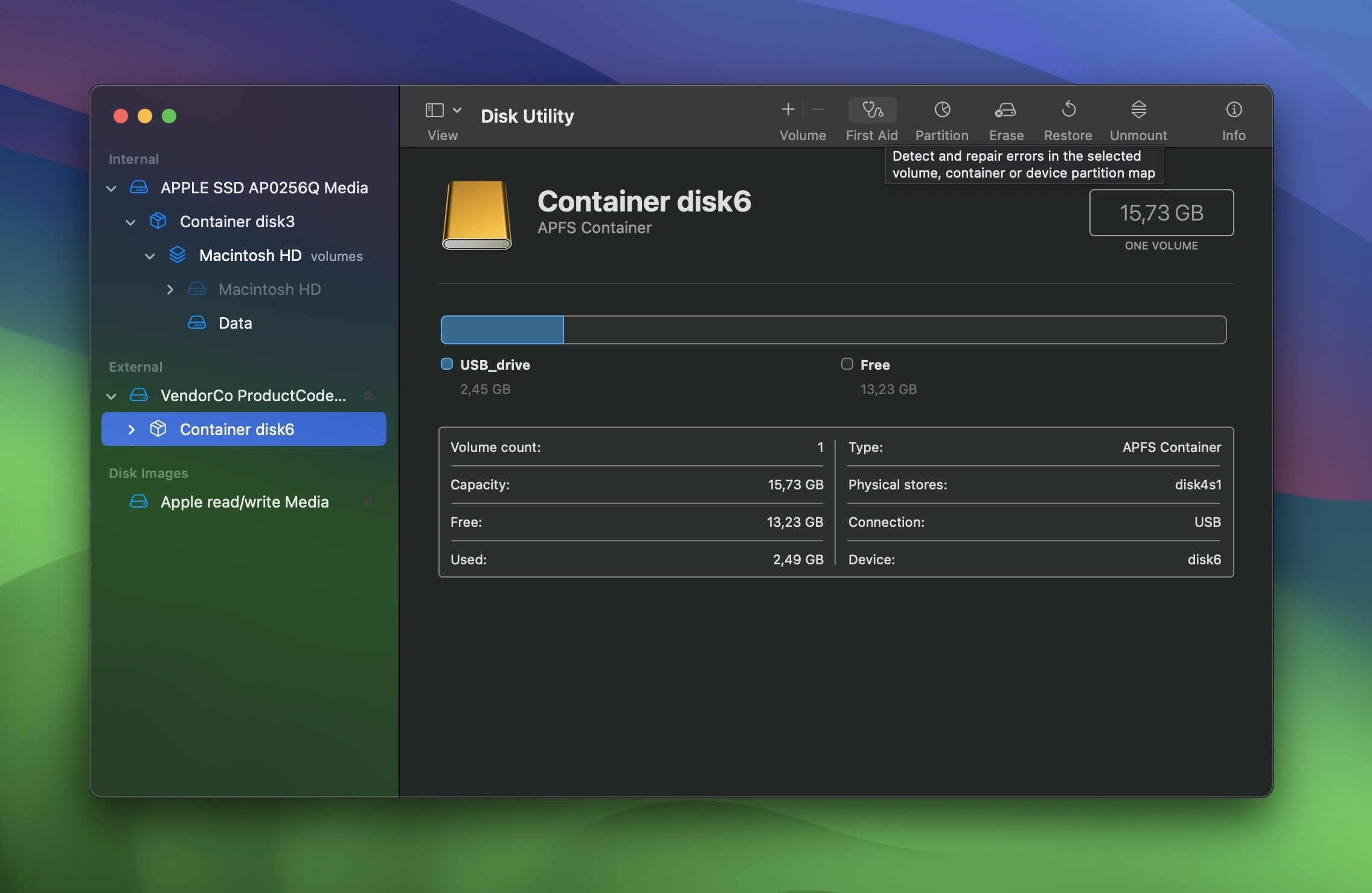Open the Info toolbar icon
Image resolution: width=1372 pixels, height=893 pixels.
pos(1234,109)
